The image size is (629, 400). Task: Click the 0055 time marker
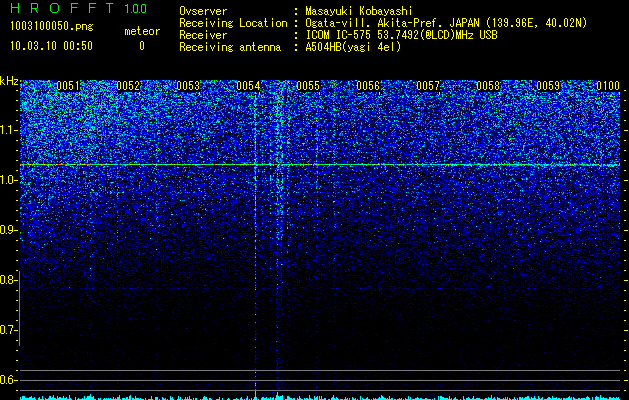(308, 86)
